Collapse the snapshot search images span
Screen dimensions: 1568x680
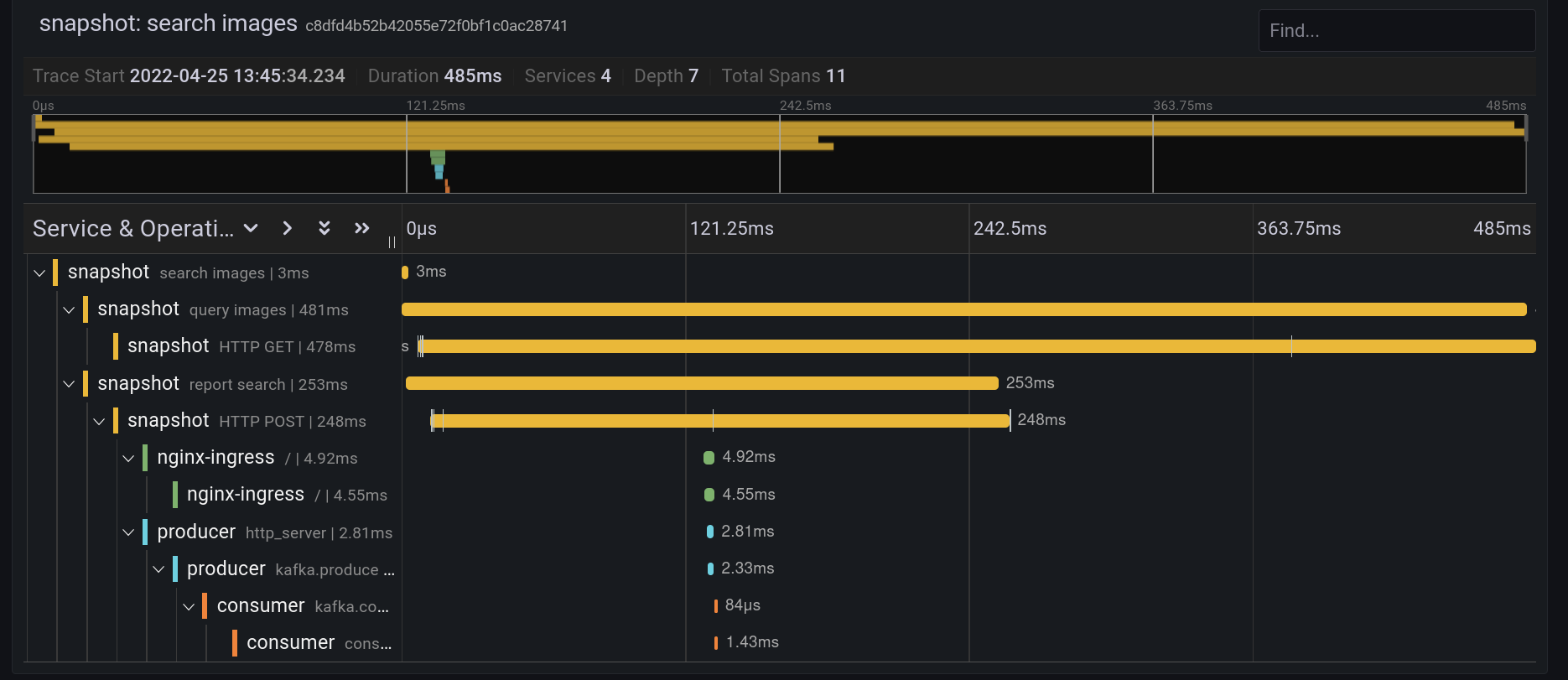coord(39,273)
